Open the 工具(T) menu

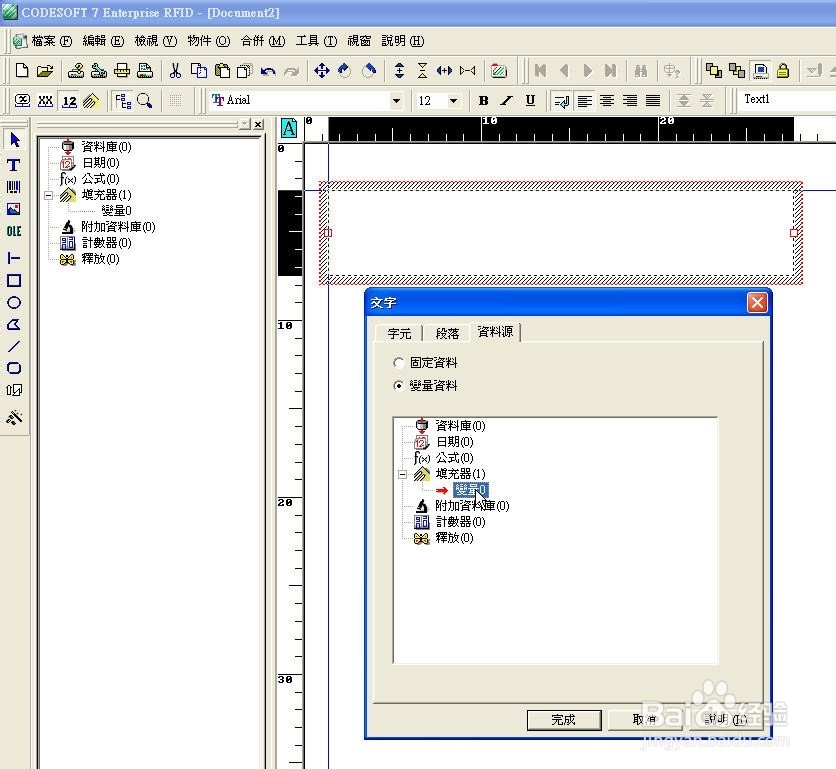point(316,41)
